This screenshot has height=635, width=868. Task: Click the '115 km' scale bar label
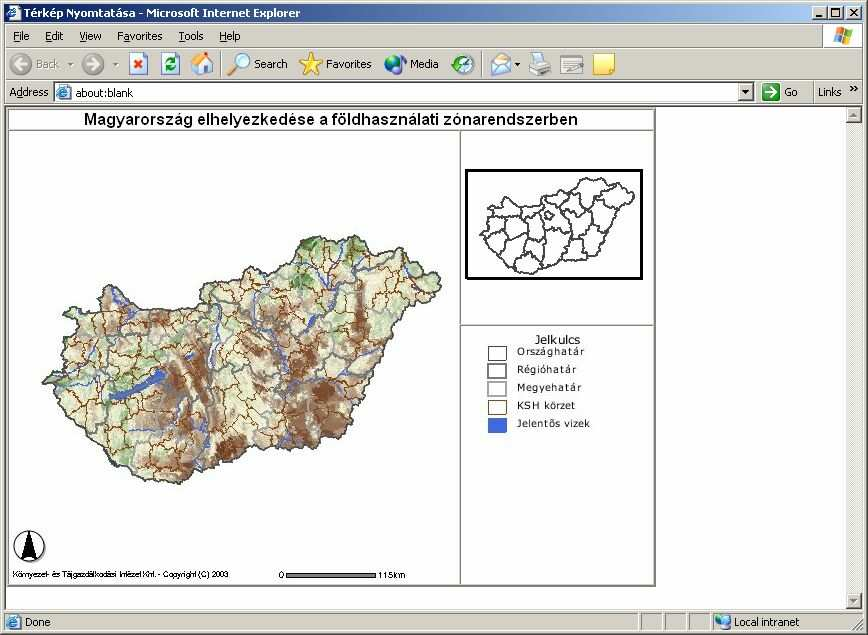[392, 575]
